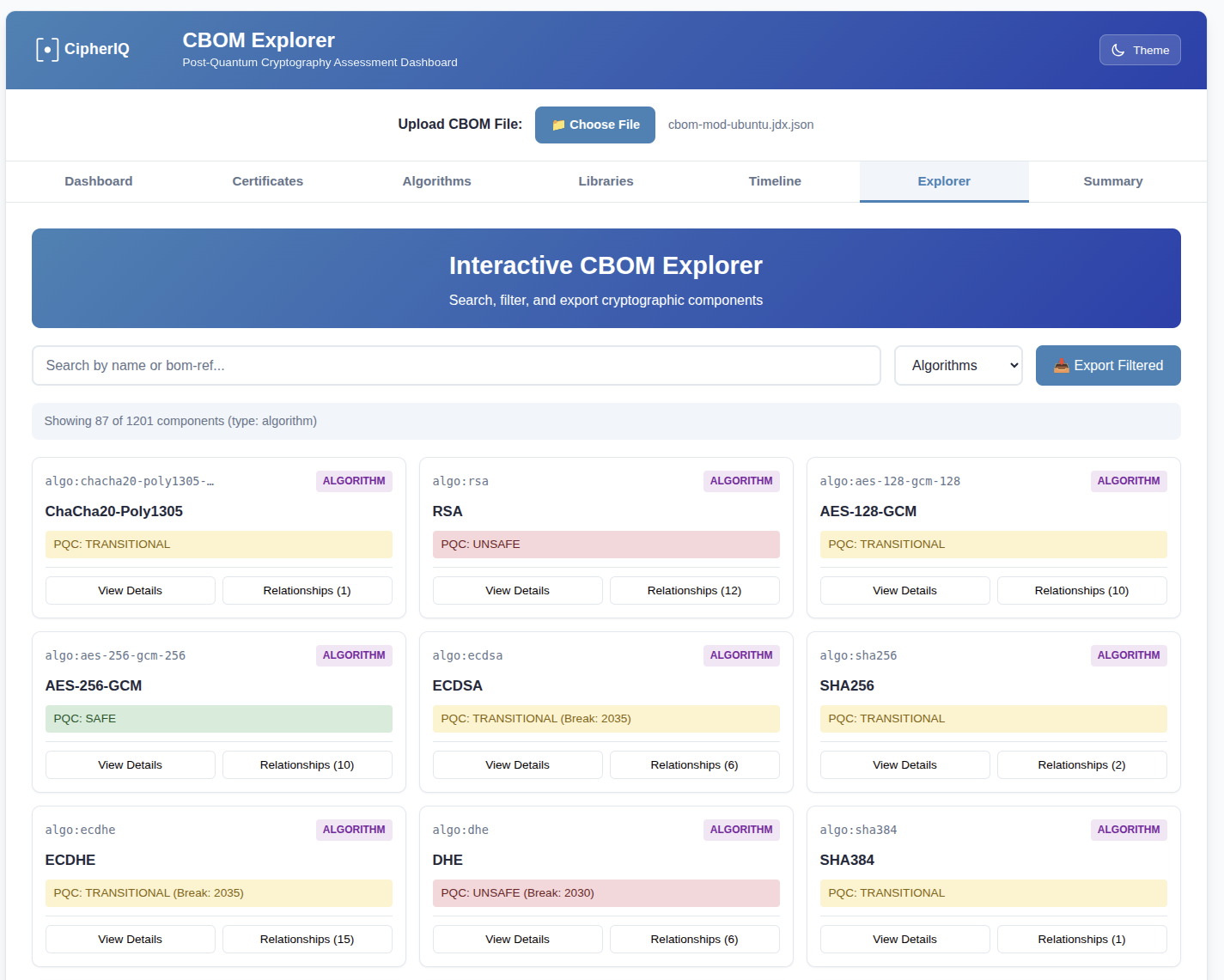
Task: Show Relationships (10) for AES-128-GCM
Action: [1081, 591]
